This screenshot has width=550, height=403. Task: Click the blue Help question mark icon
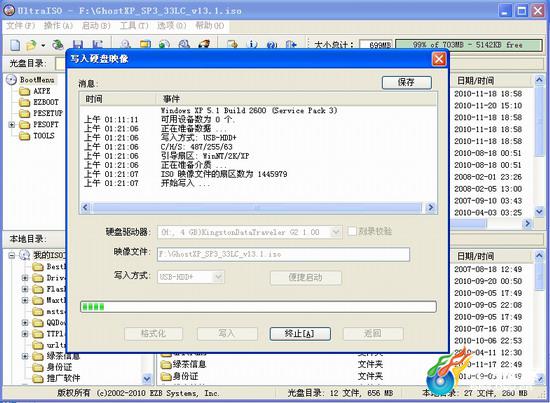click(271, 45)
